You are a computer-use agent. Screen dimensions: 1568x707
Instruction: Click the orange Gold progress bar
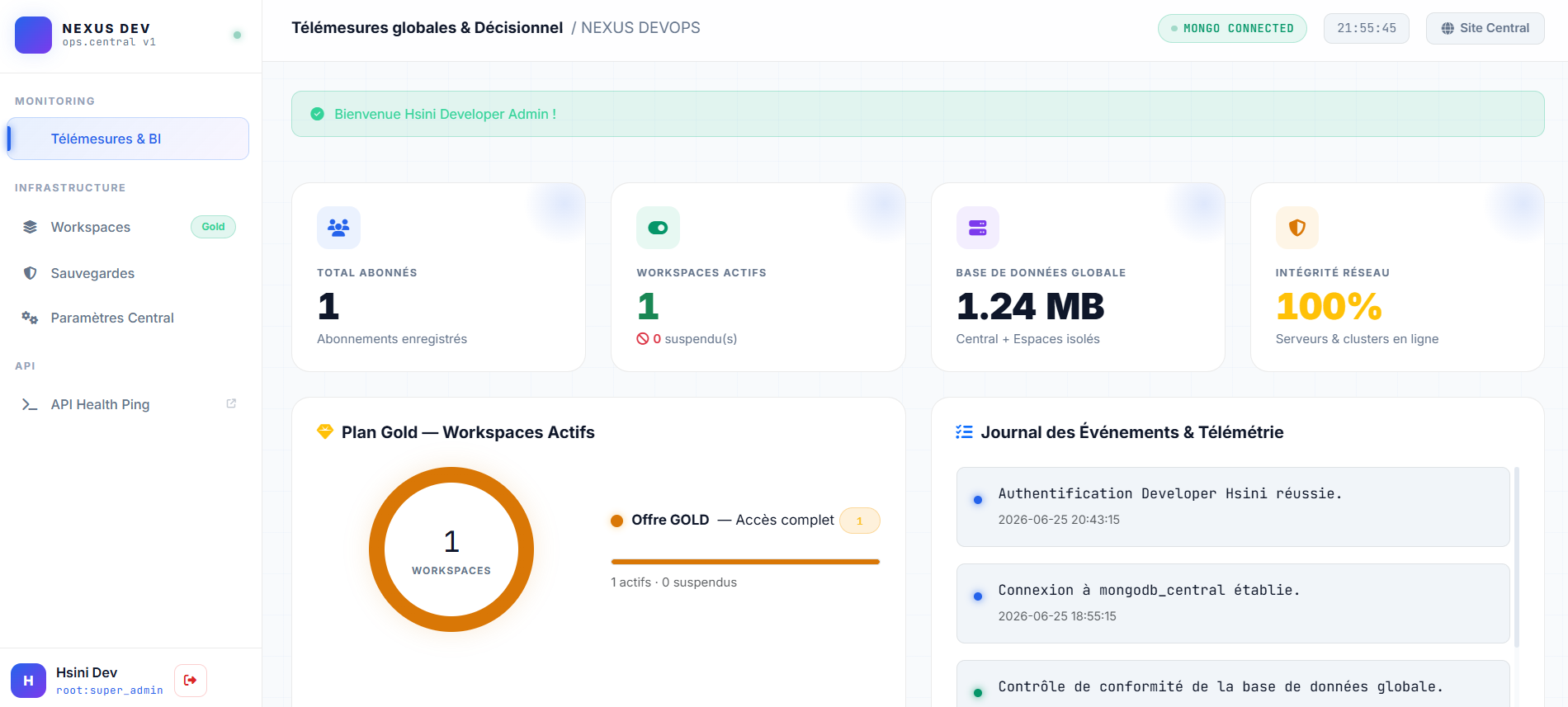[745, 562]
